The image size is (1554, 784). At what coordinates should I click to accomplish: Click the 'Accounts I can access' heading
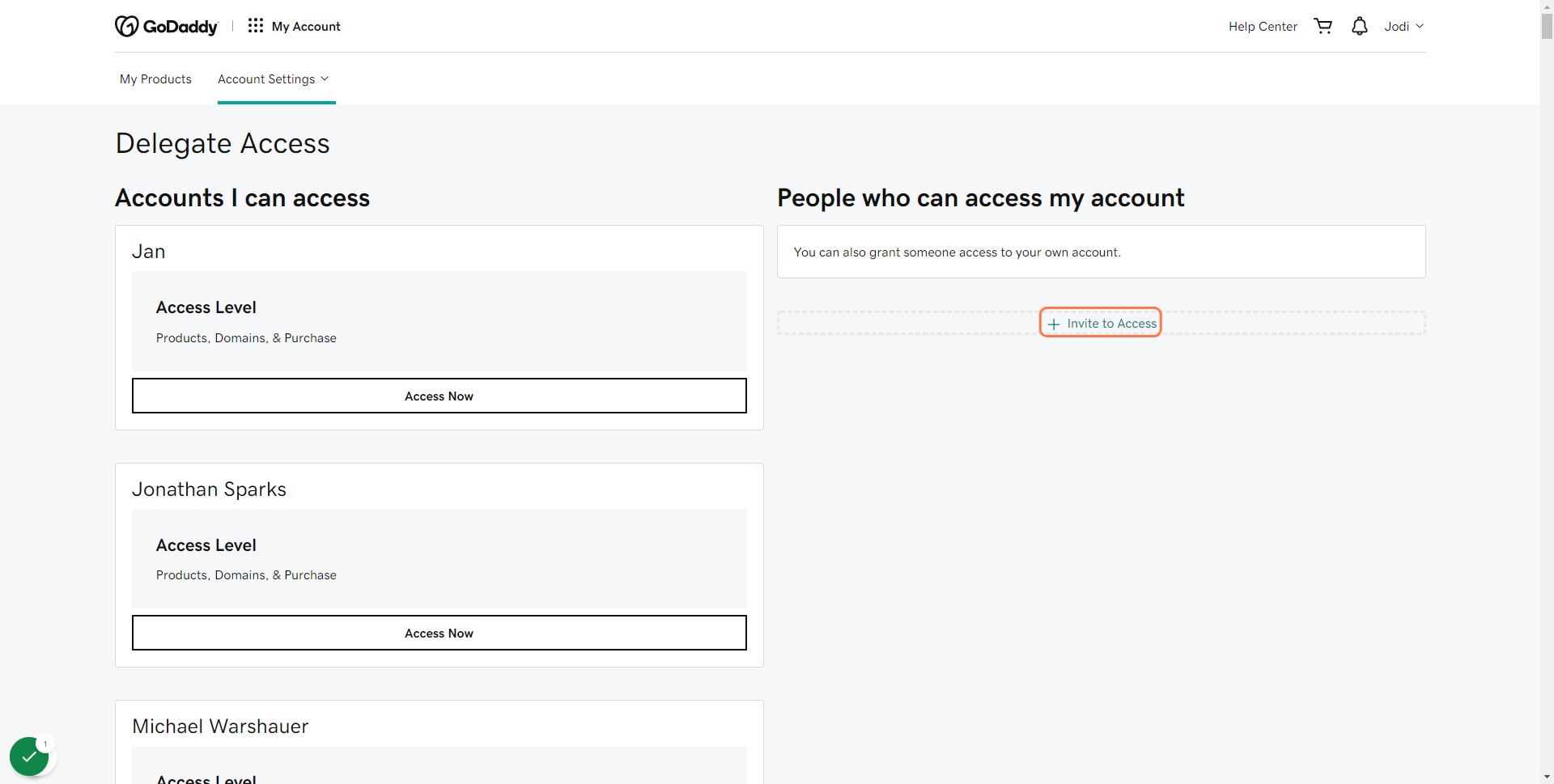click(243, 198)
